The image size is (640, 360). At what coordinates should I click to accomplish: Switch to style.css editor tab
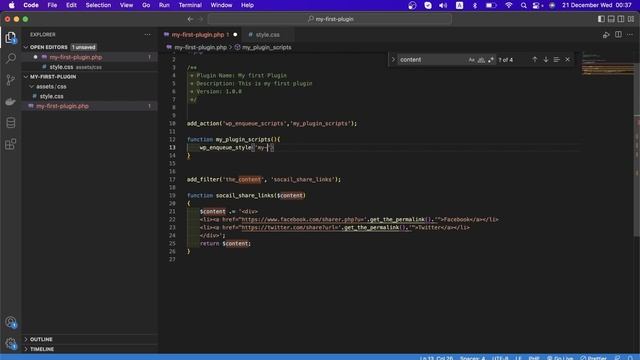(267, 35)
